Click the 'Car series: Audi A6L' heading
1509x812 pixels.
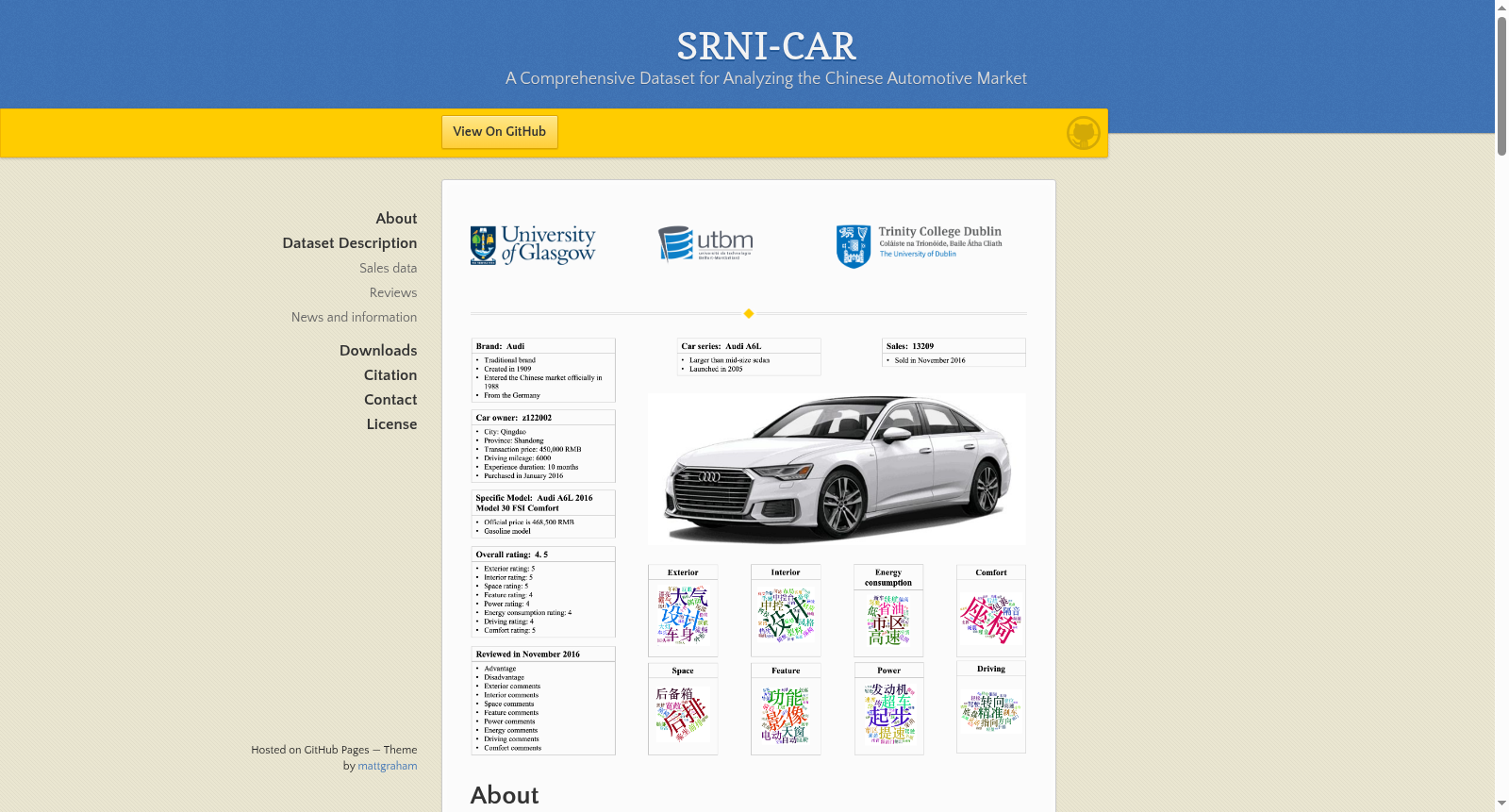click(x=721, y=346)
